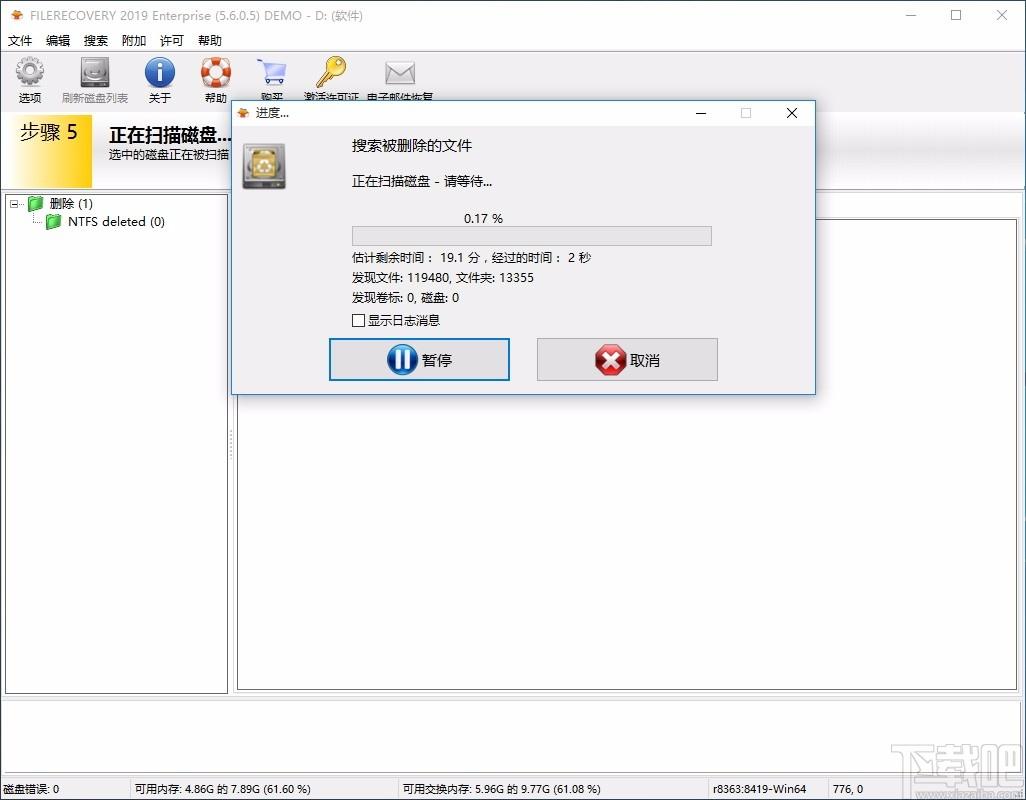Click the green 删除 folder icon
This screenshot has height=800, width=1026.
point(35,203)
